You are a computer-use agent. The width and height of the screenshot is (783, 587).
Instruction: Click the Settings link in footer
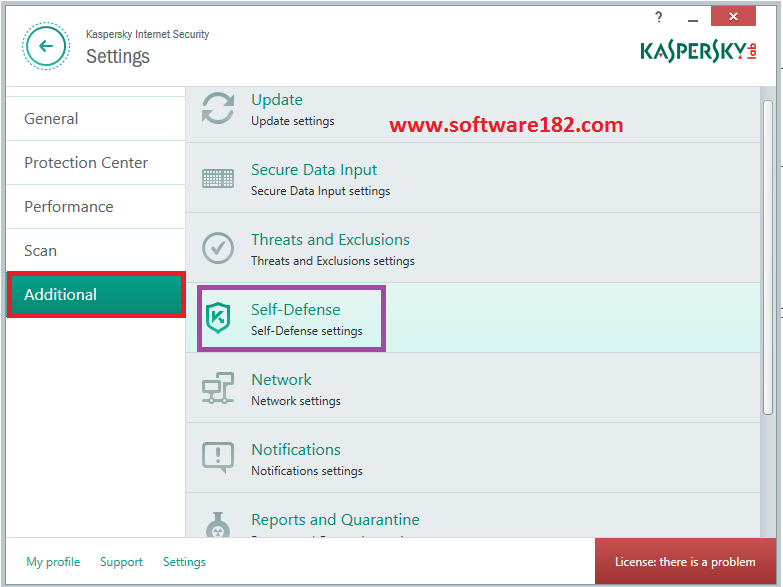pos(184,562)
